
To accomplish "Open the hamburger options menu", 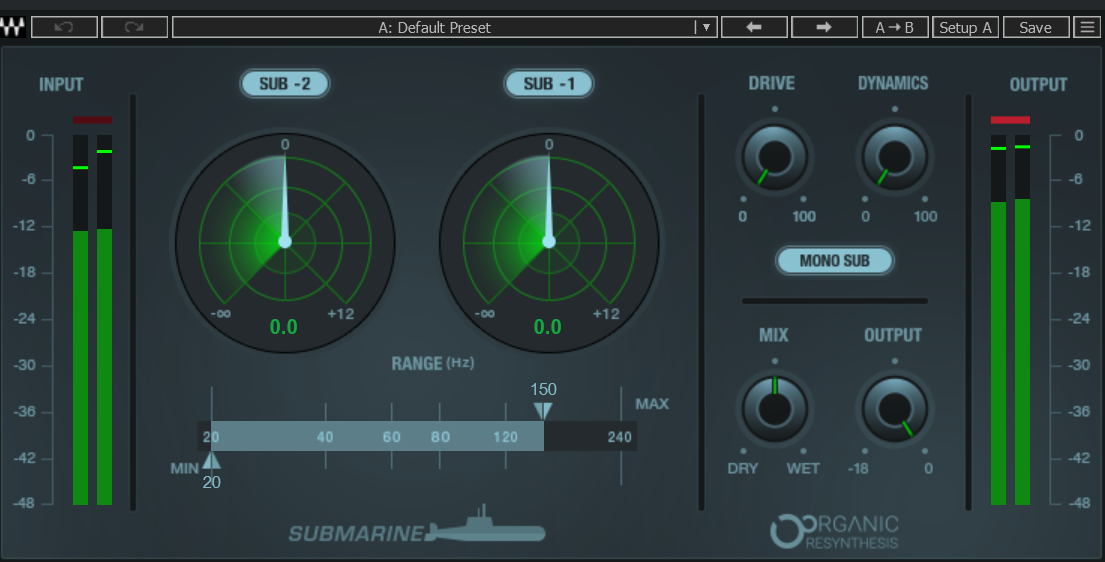I will click(x=1087, y=28).
